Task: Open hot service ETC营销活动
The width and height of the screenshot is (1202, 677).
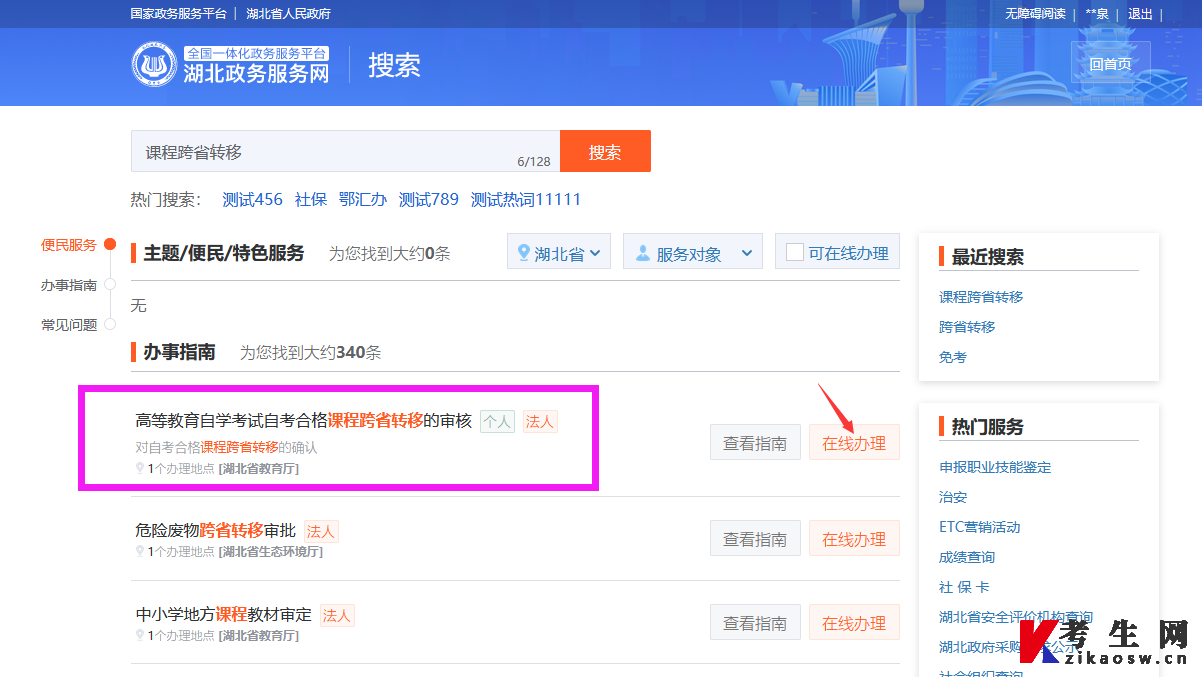Action: [x=980, y=527]
